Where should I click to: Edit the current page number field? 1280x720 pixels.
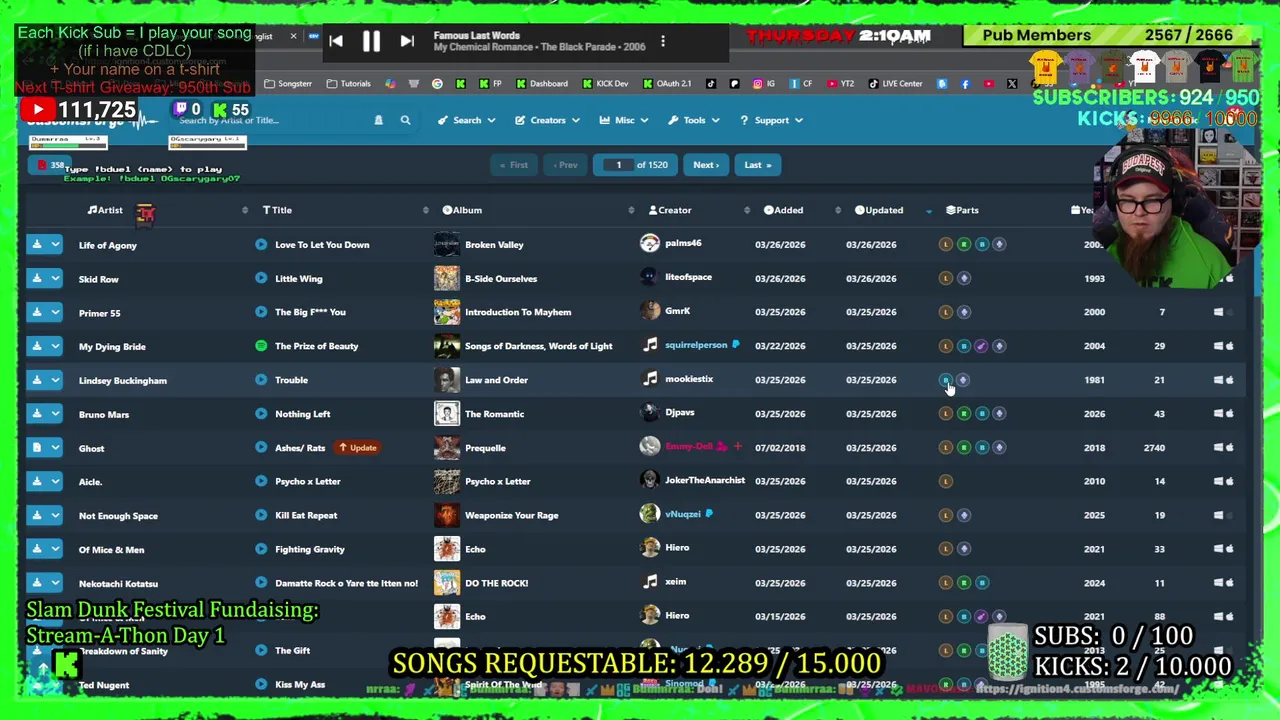pyautogui.click(x=618, y=165)
